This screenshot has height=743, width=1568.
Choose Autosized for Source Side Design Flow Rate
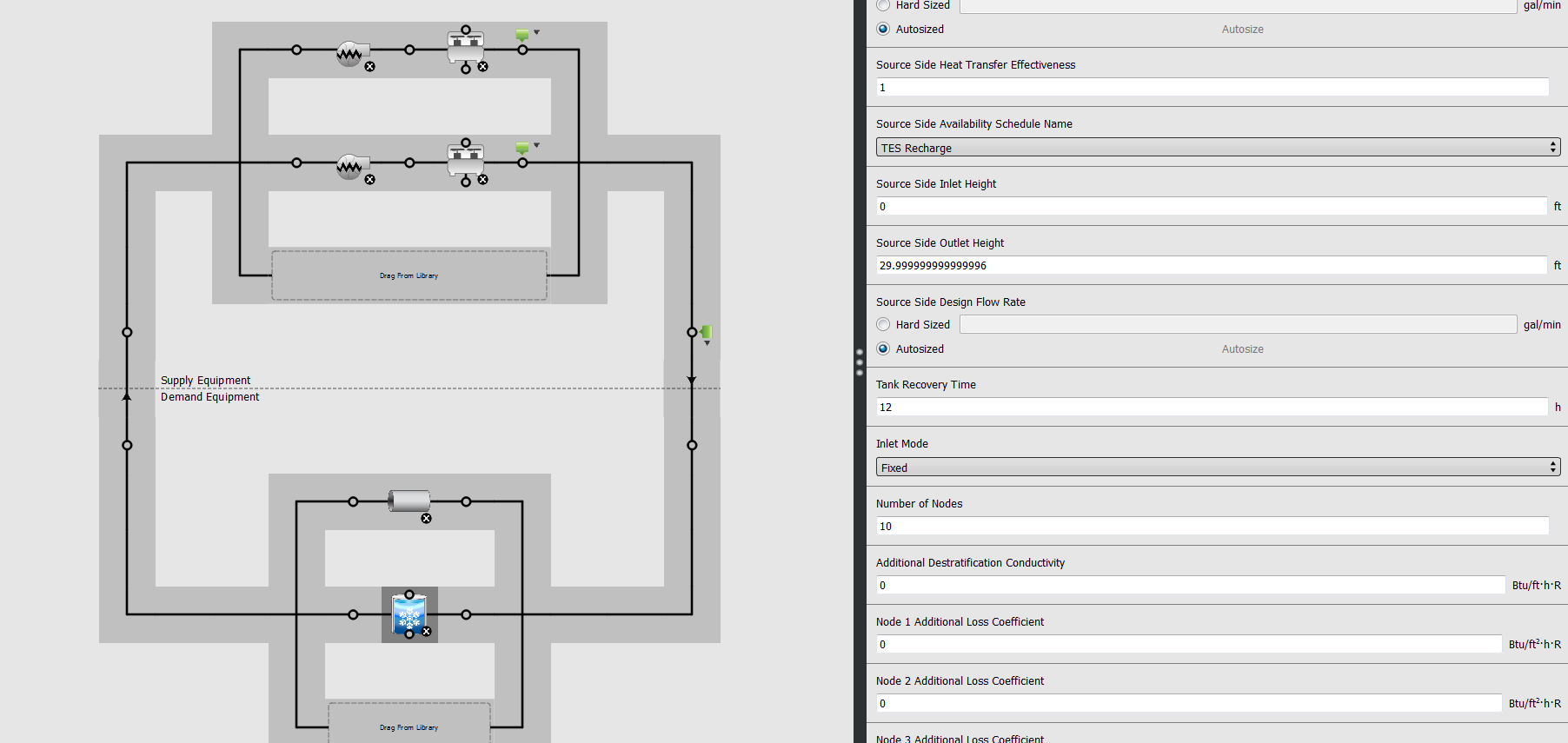[883, 348]
